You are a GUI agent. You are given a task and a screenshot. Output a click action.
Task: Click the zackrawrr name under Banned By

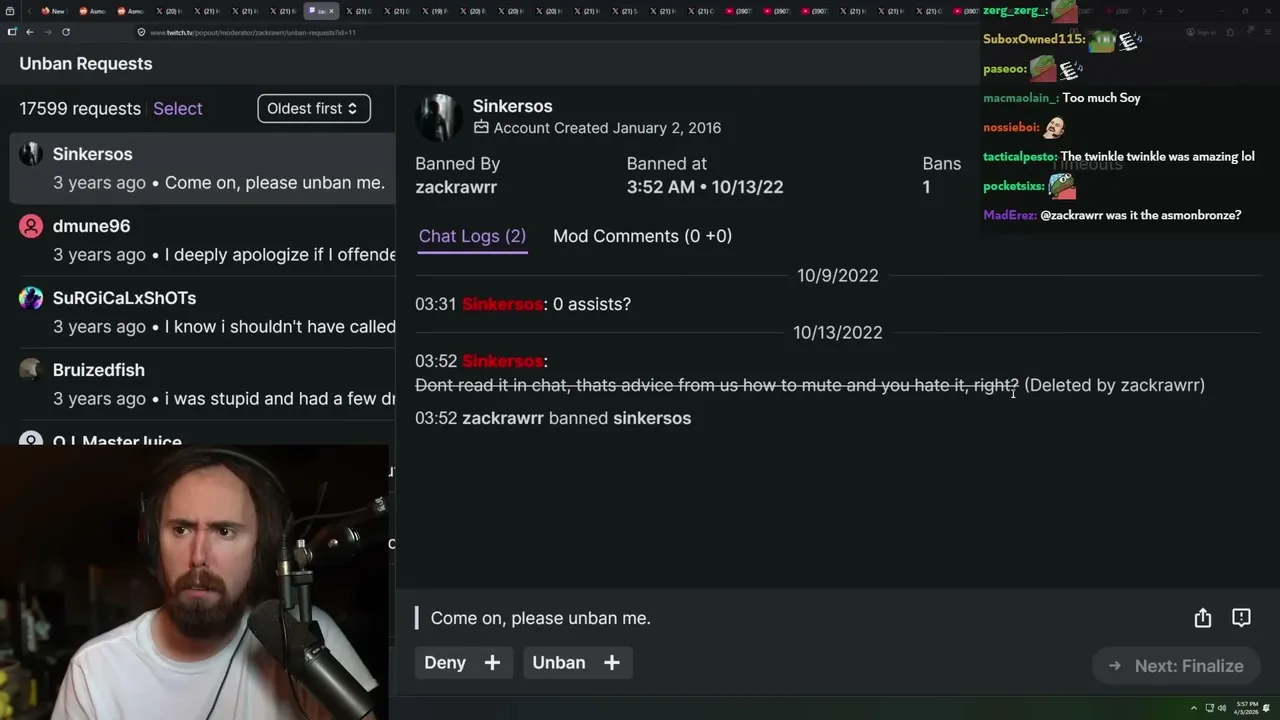[x=456, y=187]
